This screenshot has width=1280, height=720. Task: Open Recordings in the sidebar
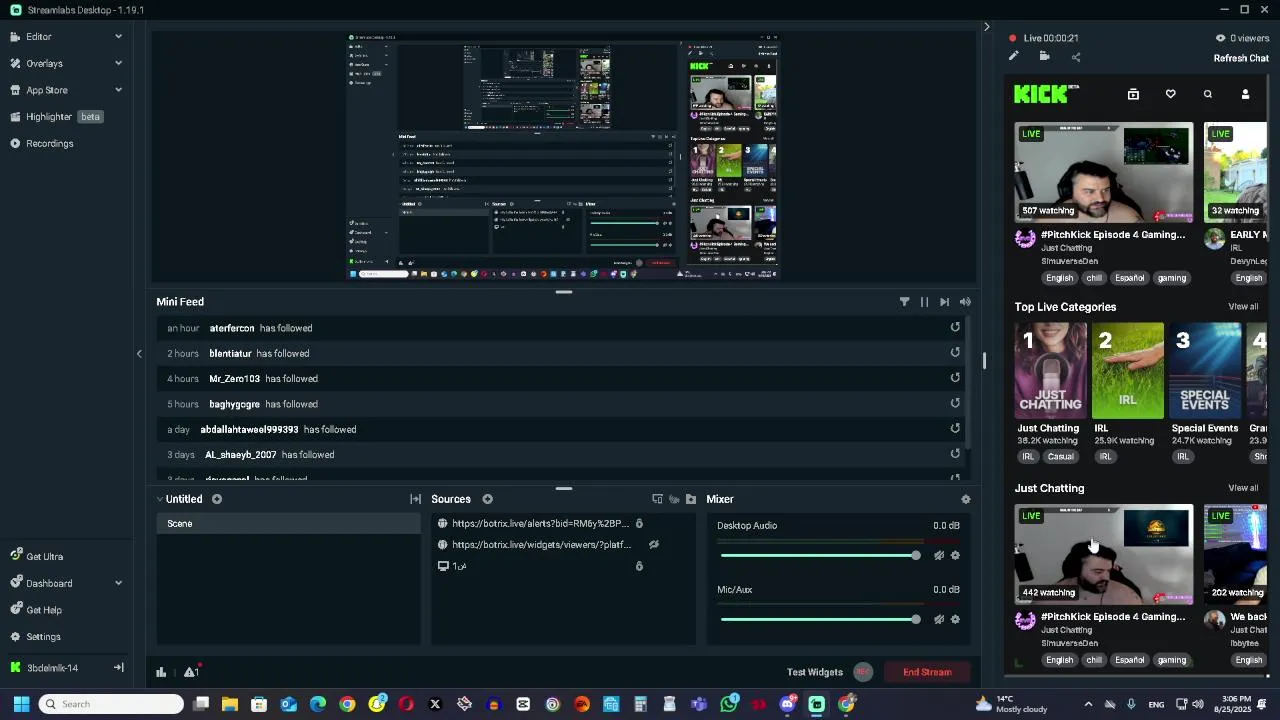click(49, 143)
